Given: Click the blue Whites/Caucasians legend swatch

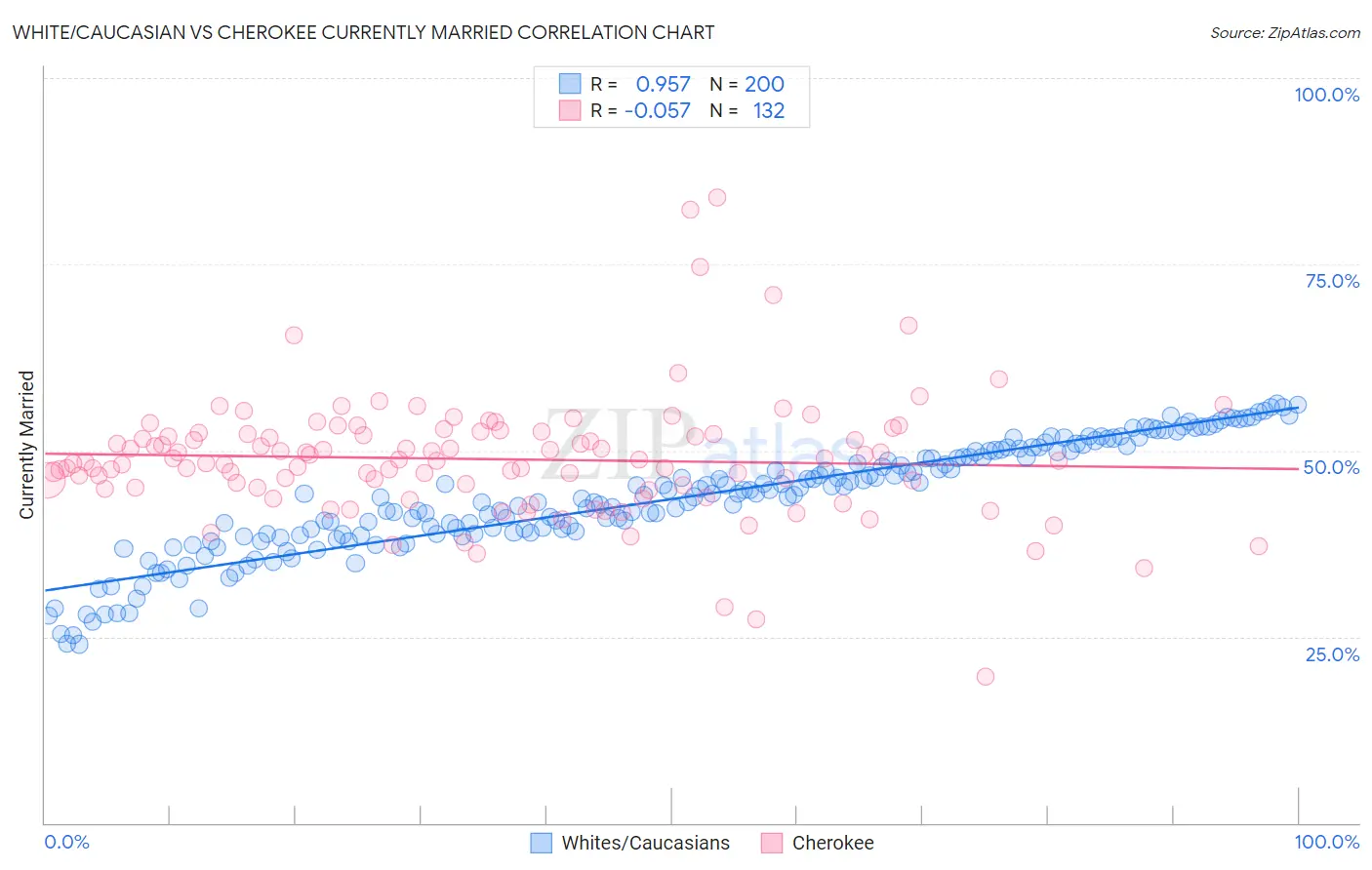Looking at the screenshot, I should point(542,843).
